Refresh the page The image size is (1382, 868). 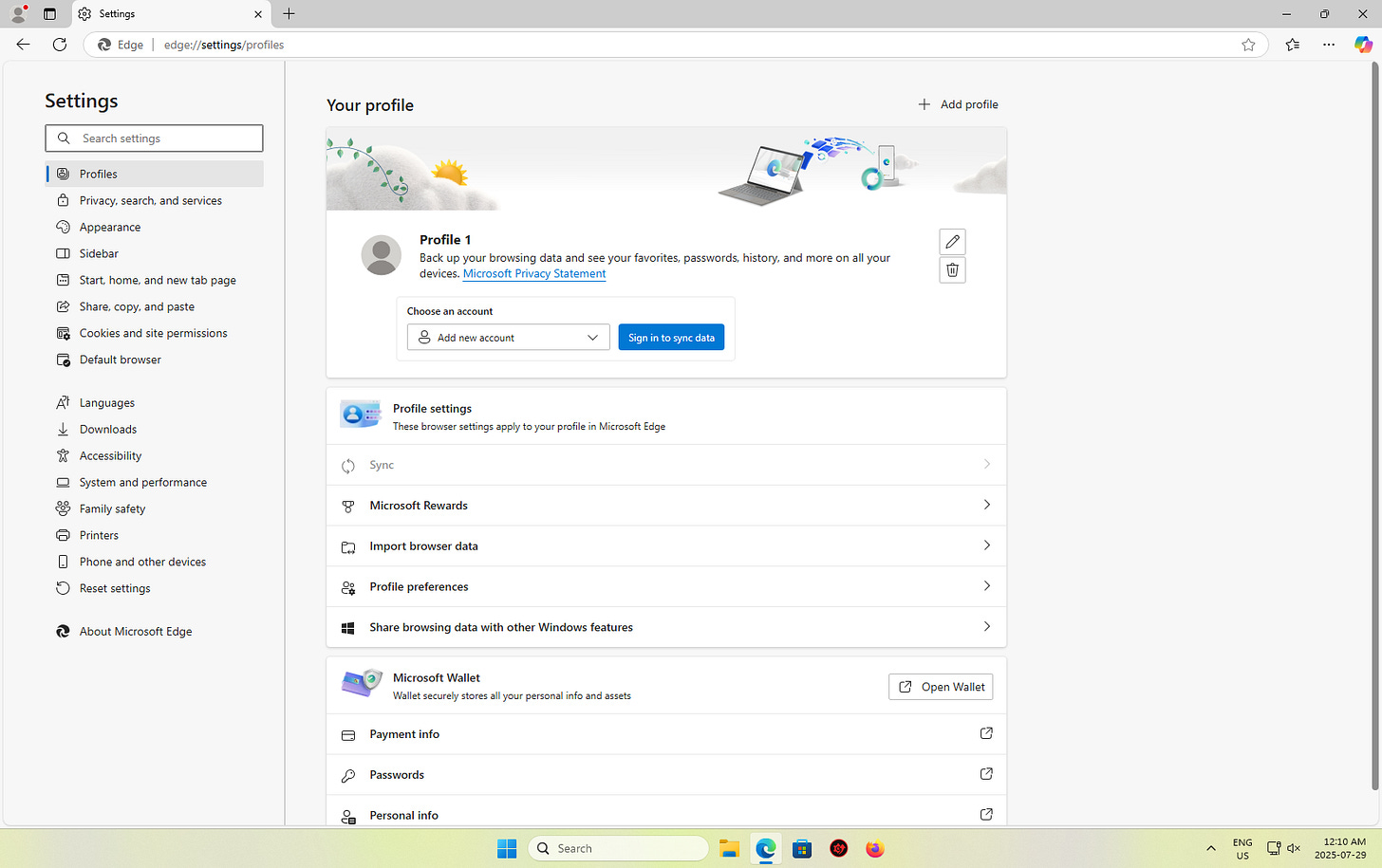pos(60,45)
